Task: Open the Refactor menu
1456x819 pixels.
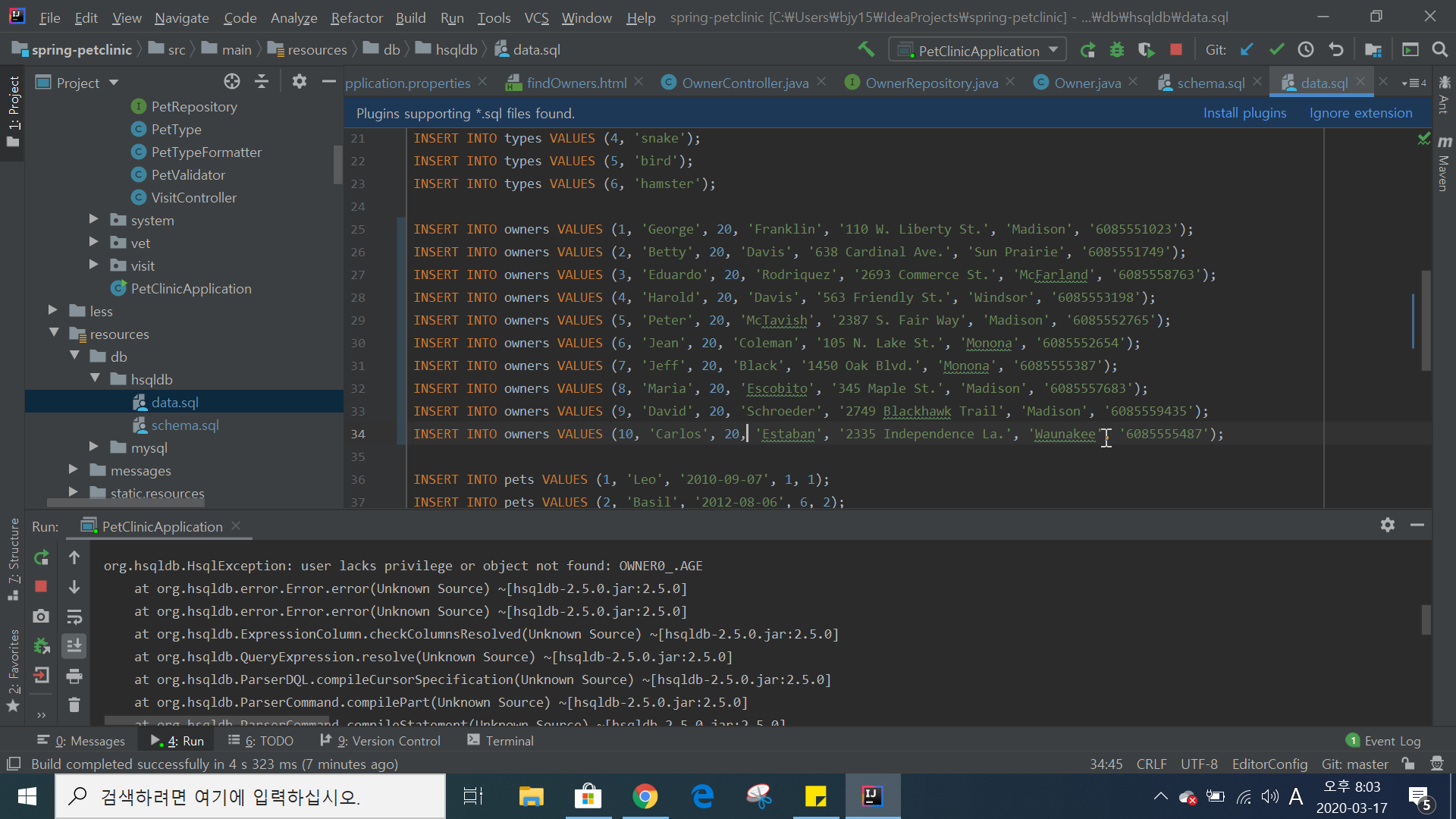Action: 356,17
